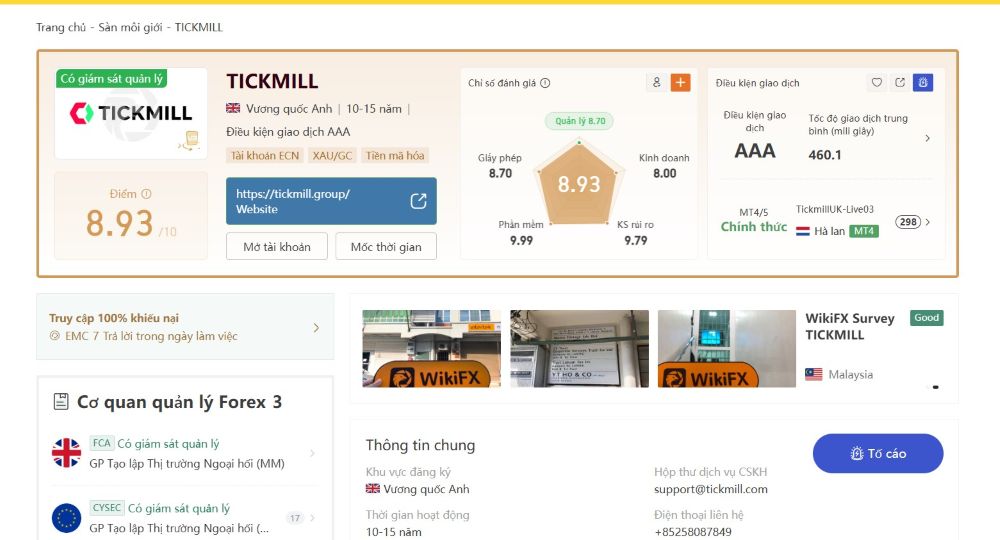Click the 298 count badge
The height and width of the screenshot is (540, 1000).
point(908,222)
